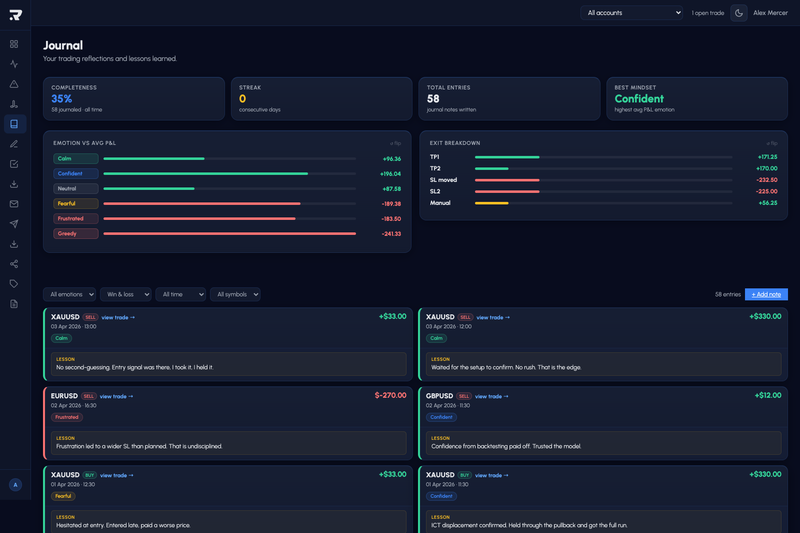Open view trade link for XAUUSD 03 Apr 12:00

click(x=493, y=317)
